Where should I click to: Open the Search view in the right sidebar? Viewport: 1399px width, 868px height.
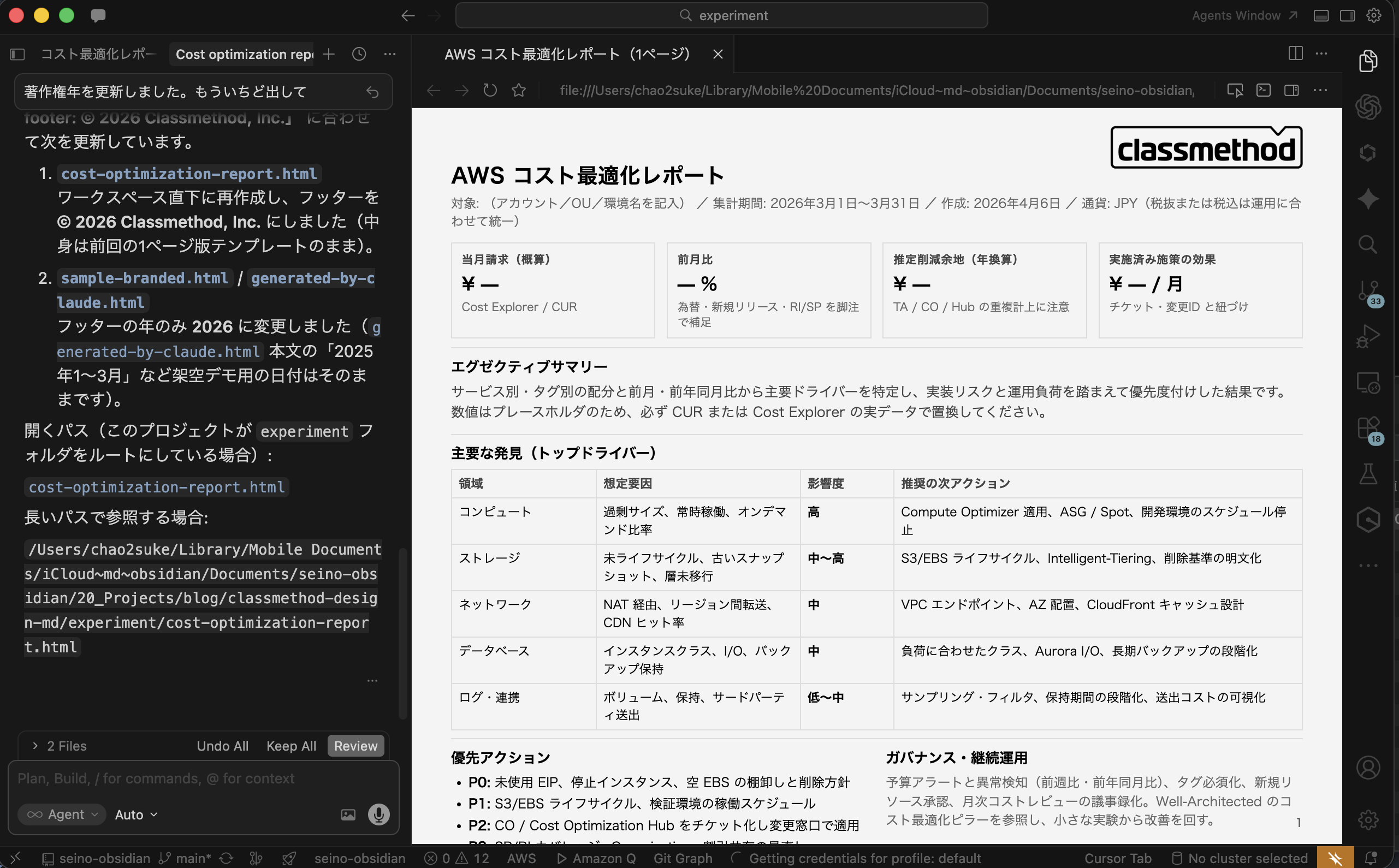(1369, 245)
